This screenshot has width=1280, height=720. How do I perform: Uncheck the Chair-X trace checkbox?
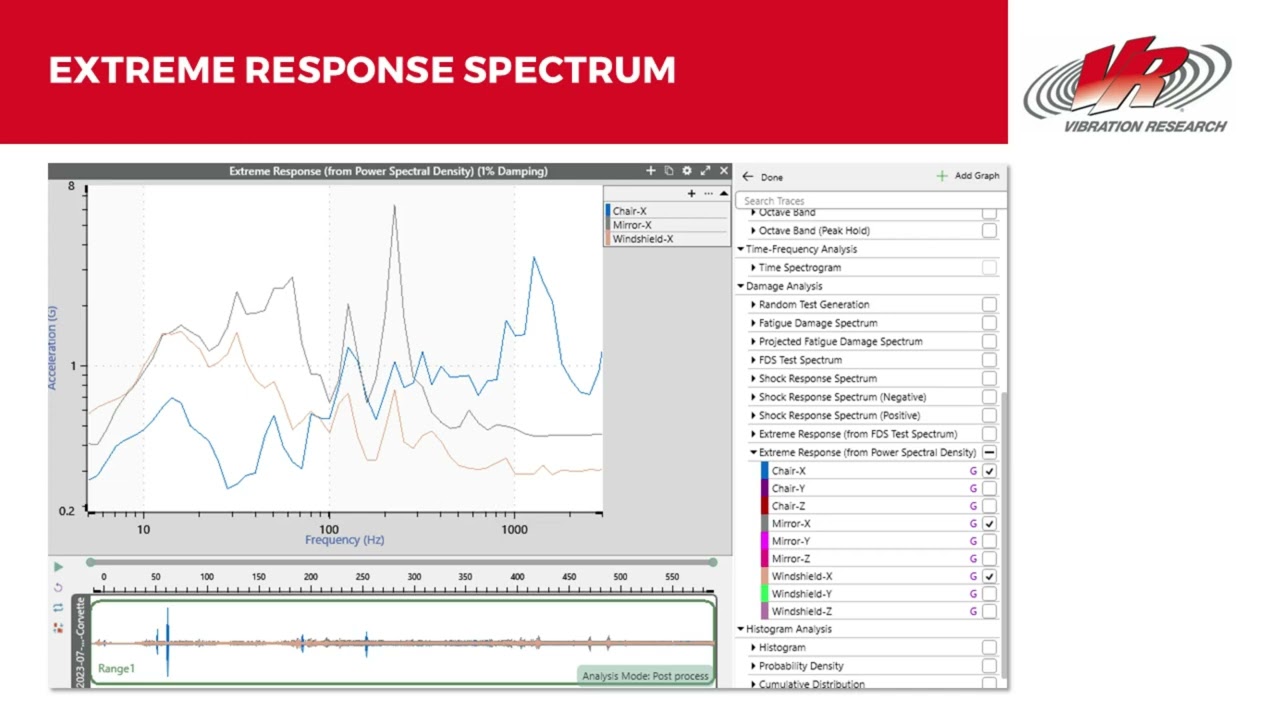(x=989, y=471)
